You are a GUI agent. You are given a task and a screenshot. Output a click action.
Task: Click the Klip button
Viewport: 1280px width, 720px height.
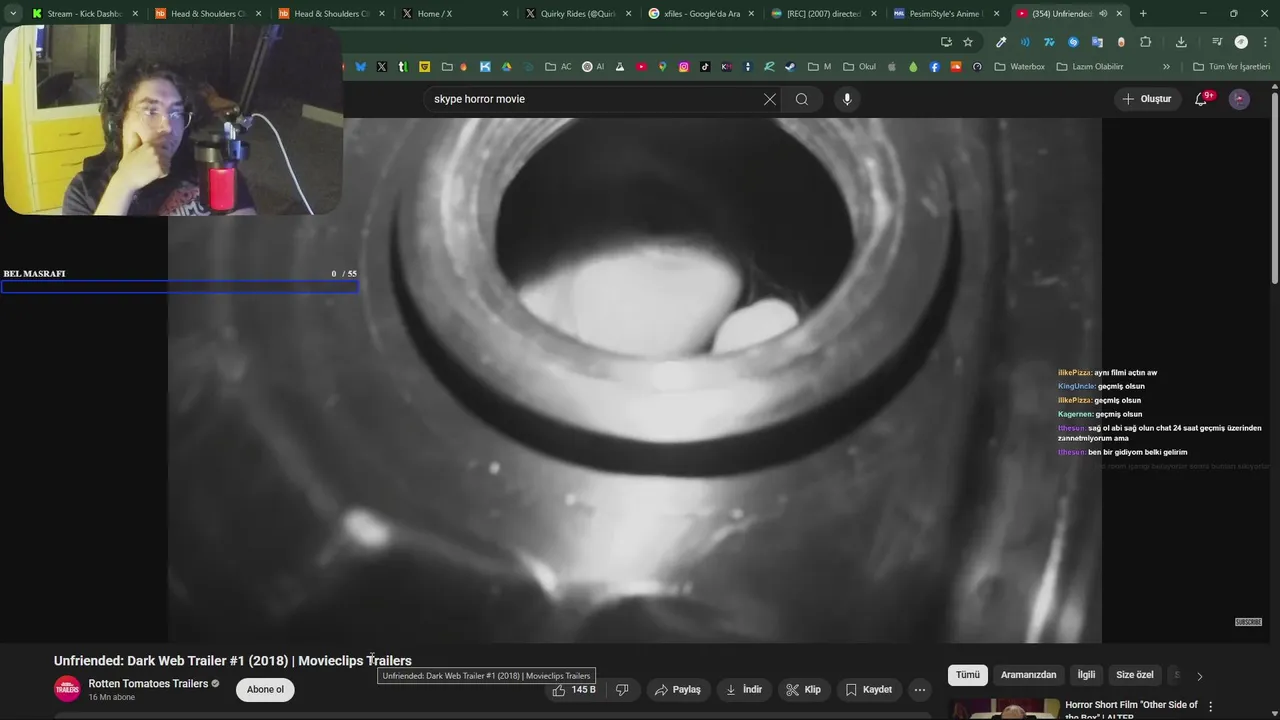[803, 690]
